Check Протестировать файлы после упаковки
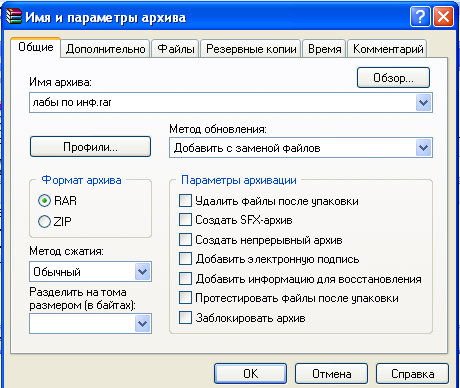This screenshot has width=460, height=388. pyautogui.click(x=185, y=298)
